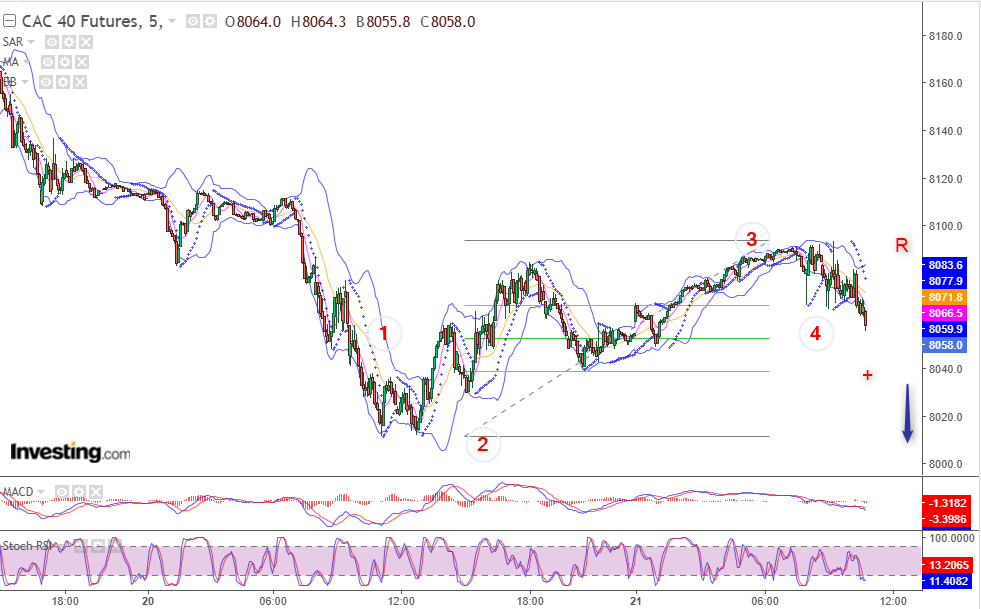Remove the MA indicator with its X icon
Viewport: 981px width, 609px height.
point(81,62)
